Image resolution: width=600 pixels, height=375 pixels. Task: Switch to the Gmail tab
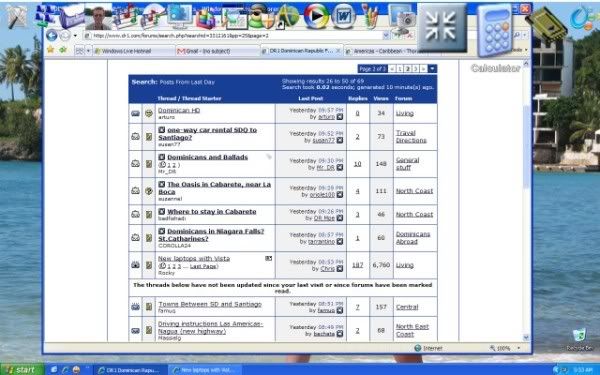217,51
